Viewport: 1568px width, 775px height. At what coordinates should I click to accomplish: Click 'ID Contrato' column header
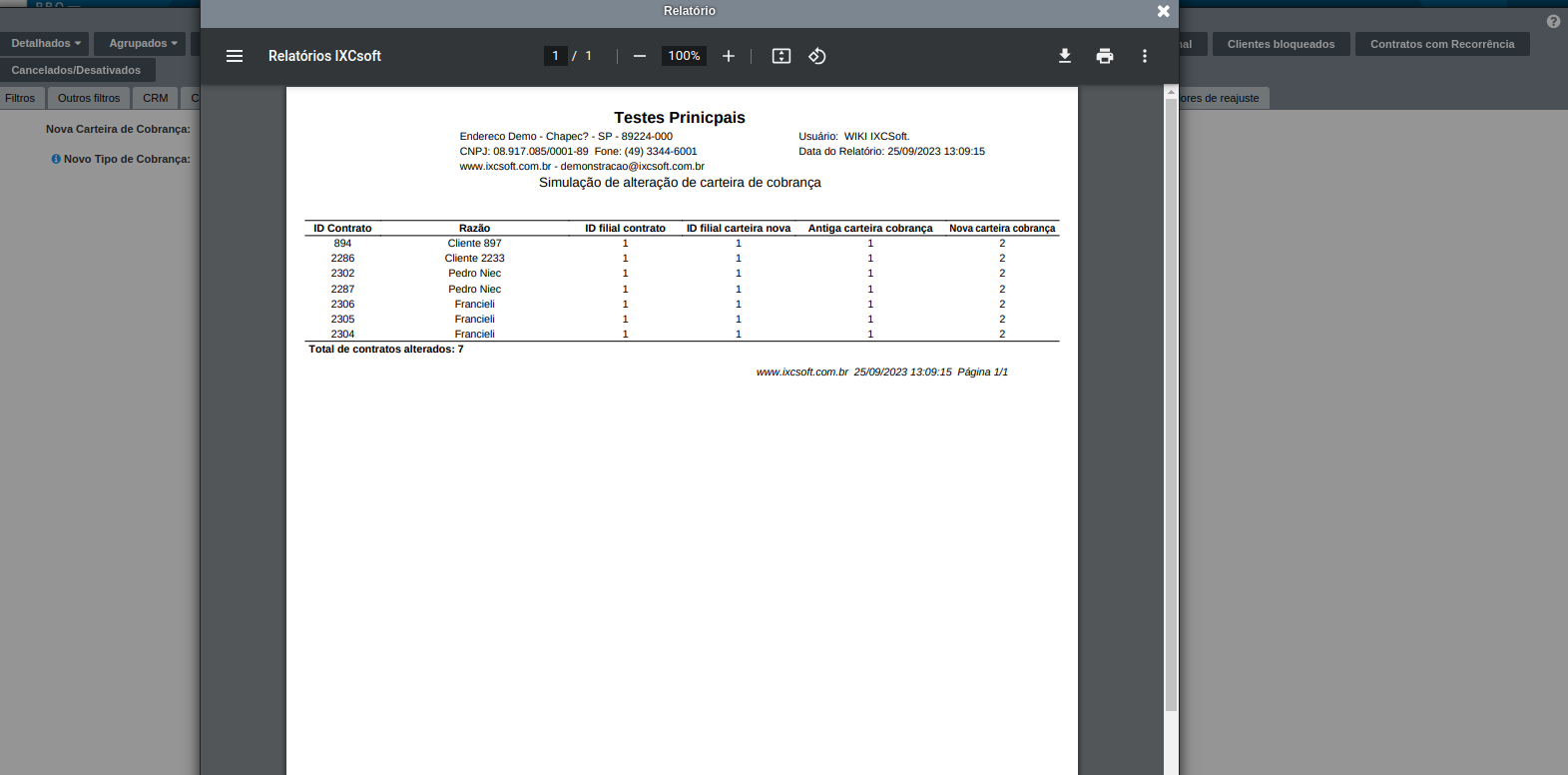point(342,229)
